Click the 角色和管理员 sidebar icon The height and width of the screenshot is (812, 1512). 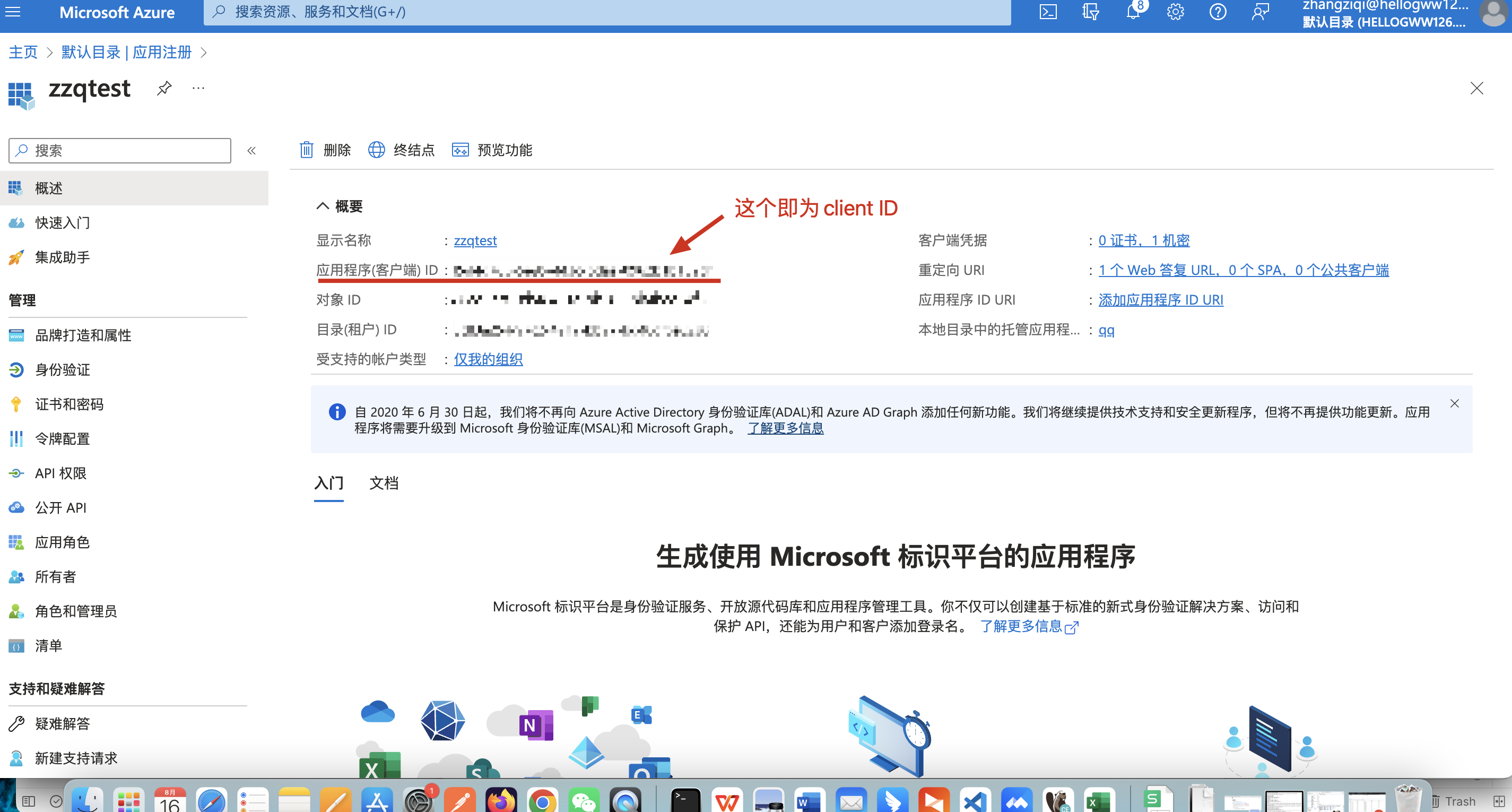(x=16, y=611)
